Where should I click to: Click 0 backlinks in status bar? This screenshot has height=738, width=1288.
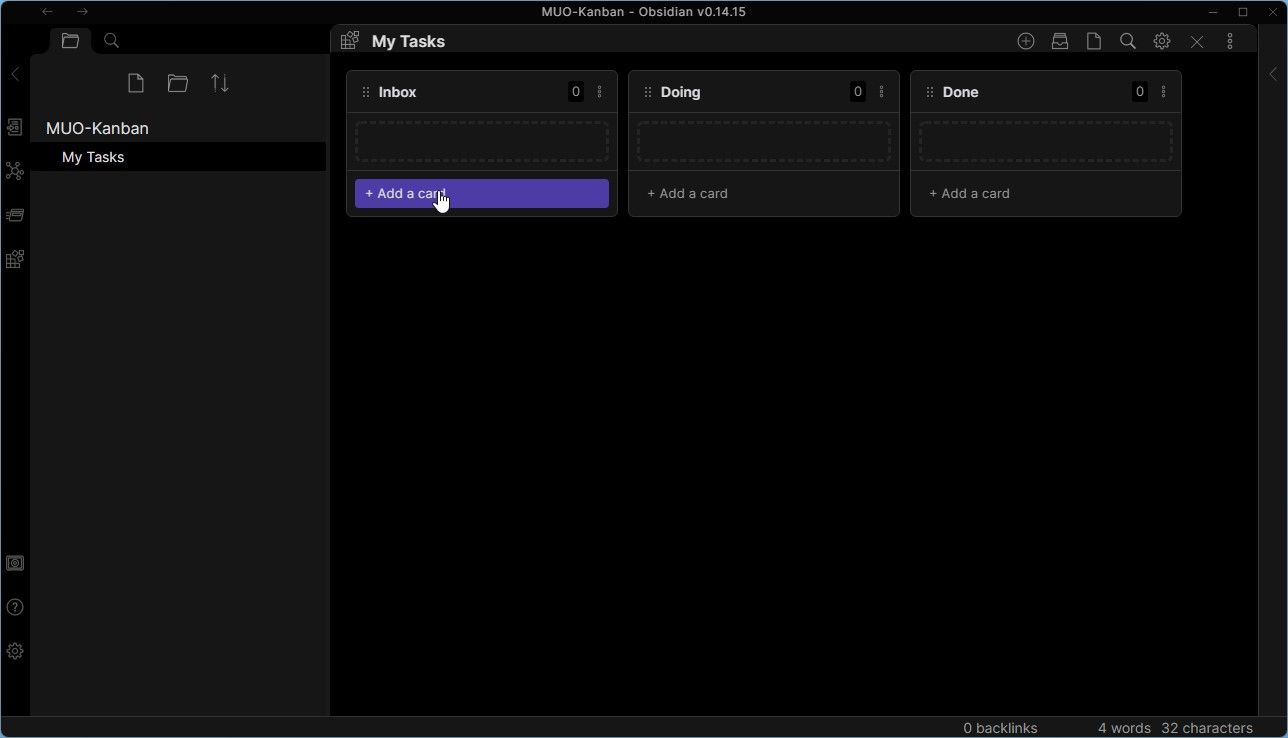point(1000,728)
